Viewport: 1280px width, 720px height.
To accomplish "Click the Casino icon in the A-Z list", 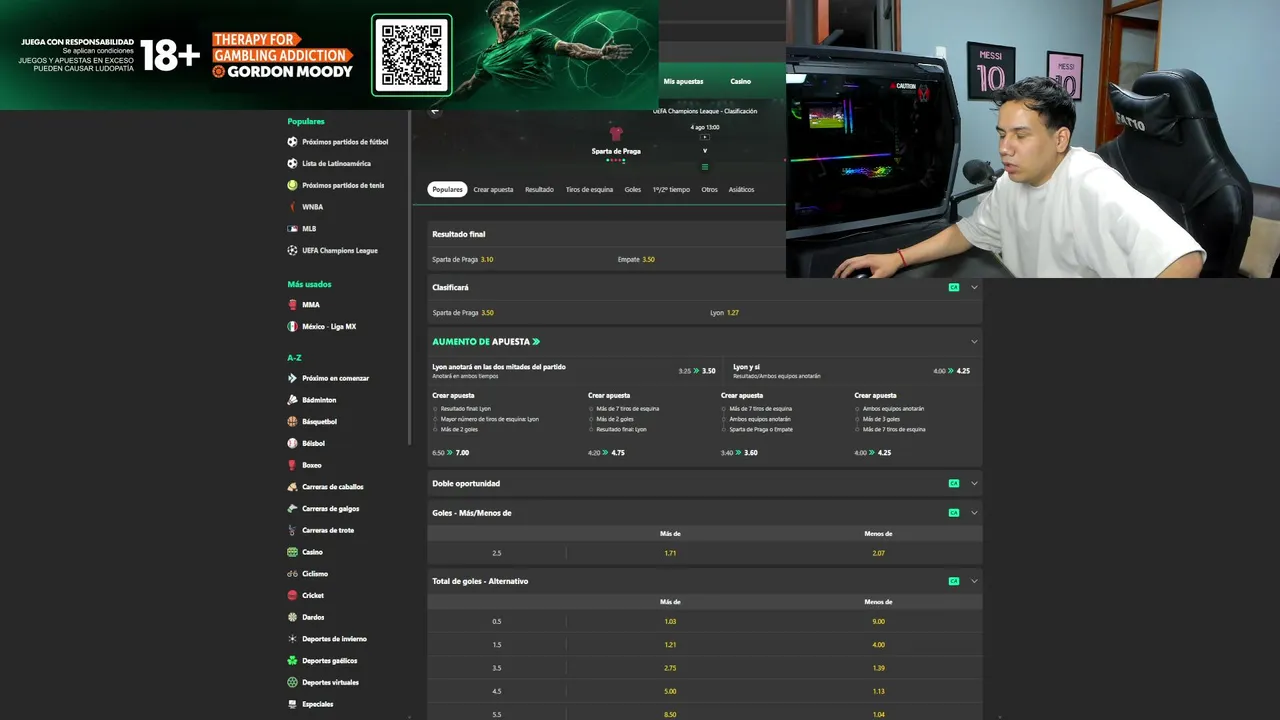I will tap(292, 552).
